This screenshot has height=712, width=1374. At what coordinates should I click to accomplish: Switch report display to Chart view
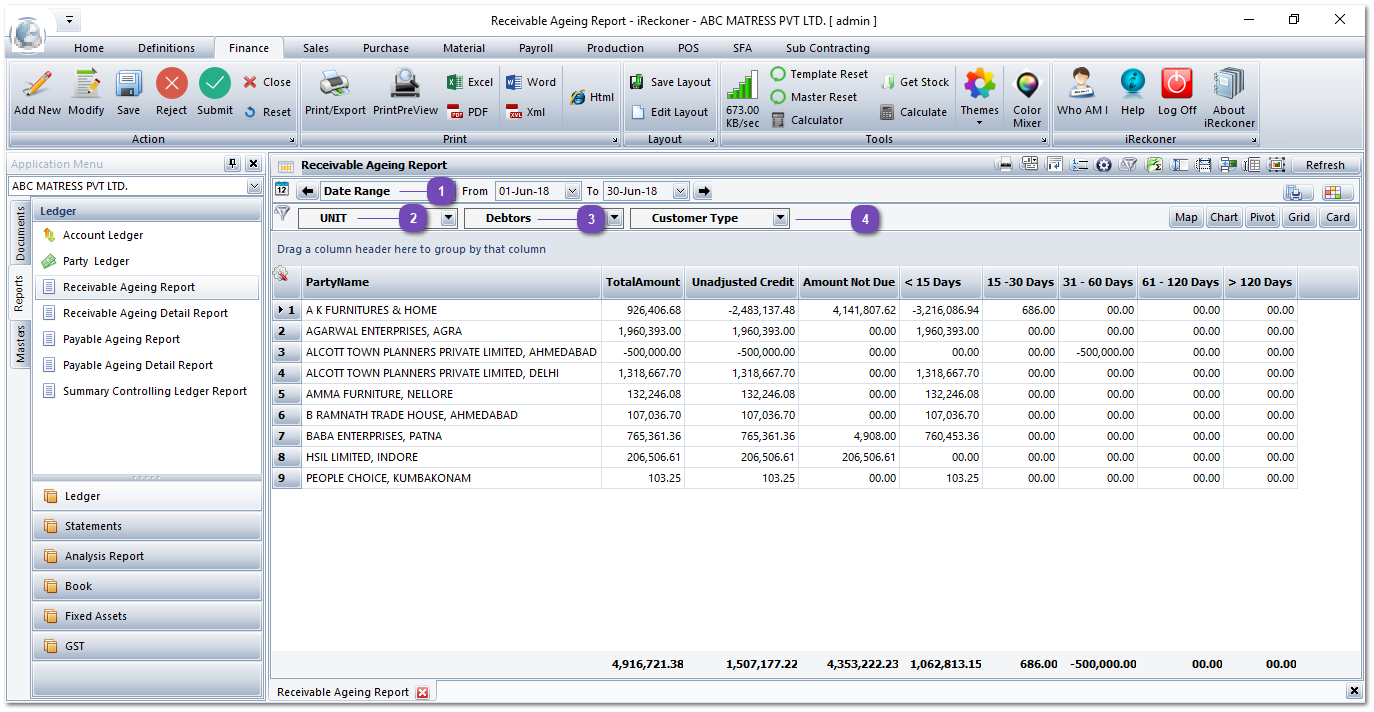pyautogui.click(x=1224, y=216)
